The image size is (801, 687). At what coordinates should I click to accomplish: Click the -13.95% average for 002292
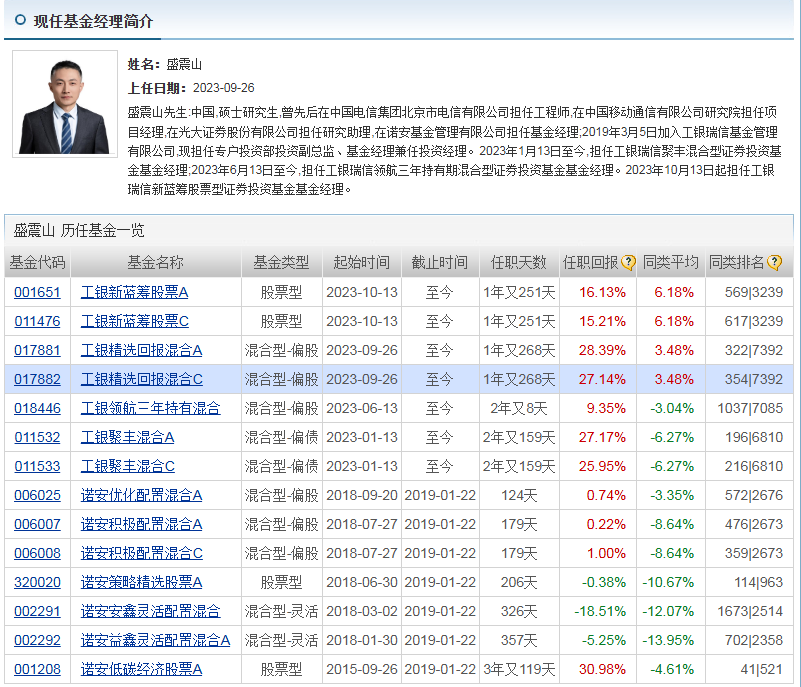click(x=668, y=641)
